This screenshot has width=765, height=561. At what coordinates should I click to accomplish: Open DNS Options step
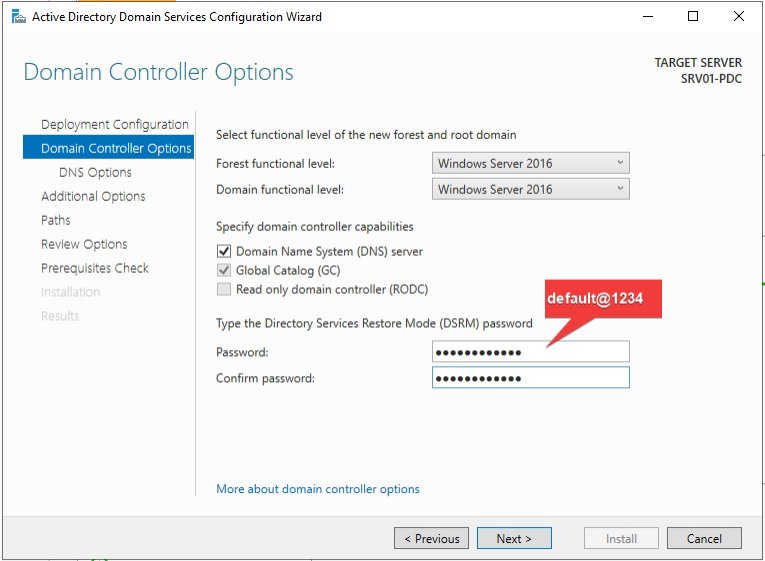[95, 172]
